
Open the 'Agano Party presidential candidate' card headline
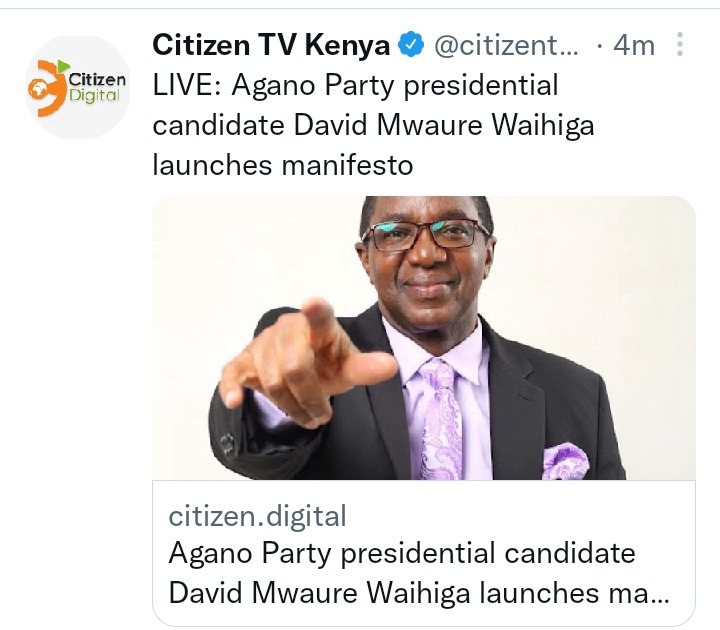(x=402, y=552)
